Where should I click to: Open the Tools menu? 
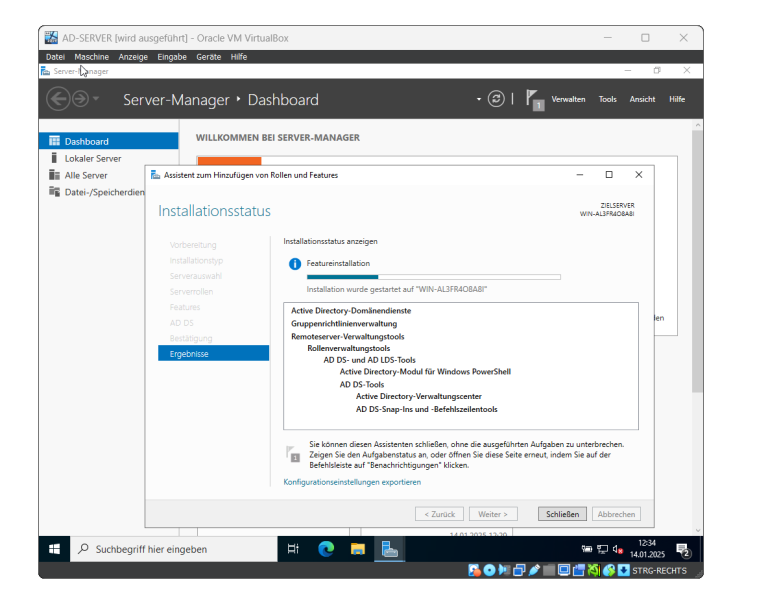tap(607, 99)
